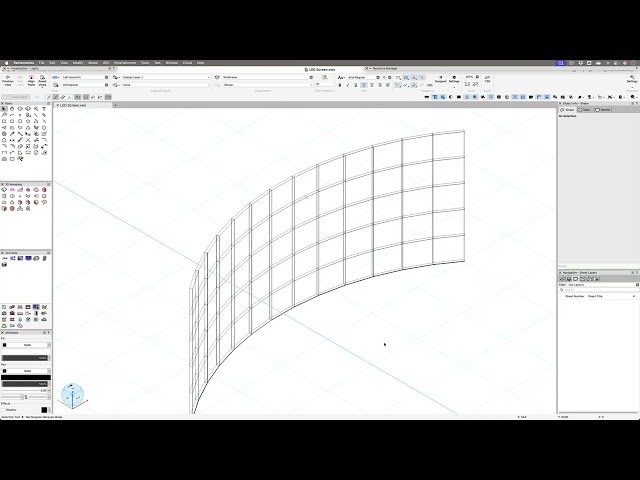This screenshot has height=480, width=640.
Task: Open the Entertainment menu
Action: coord(125,63)
